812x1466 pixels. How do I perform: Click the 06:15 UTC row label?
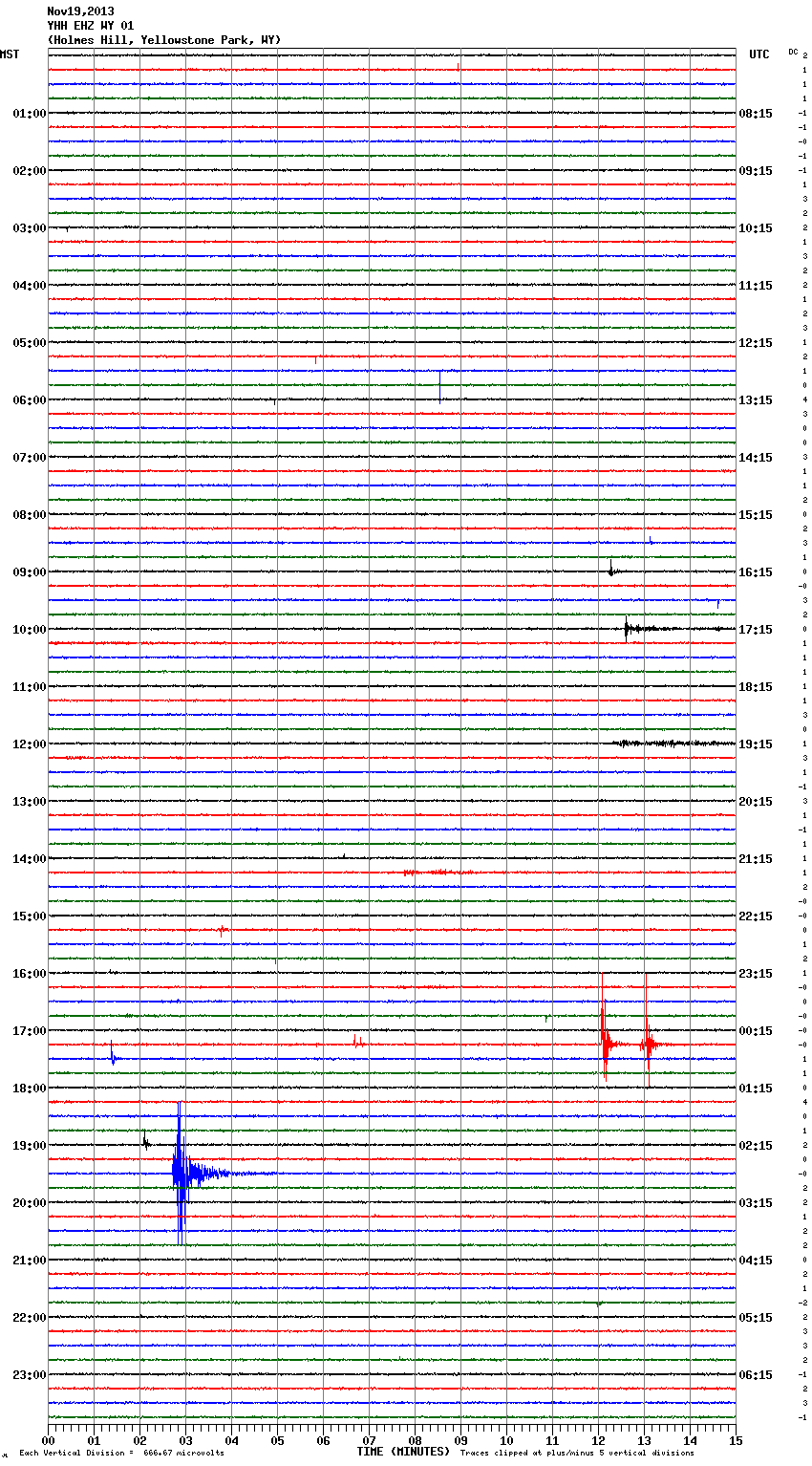tap(756, 1375)
